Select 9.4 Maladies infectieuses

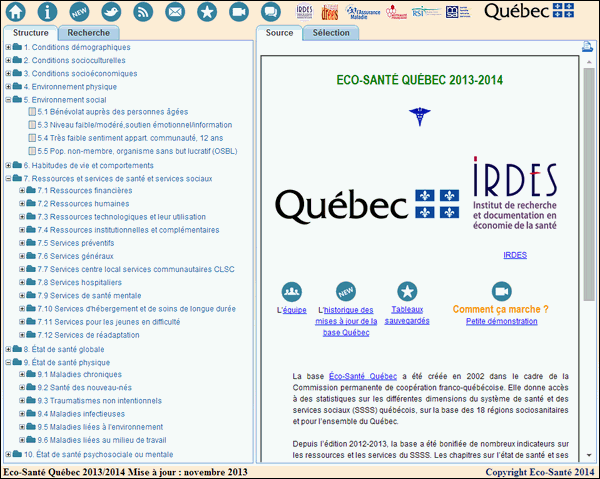pyautogui.click(x=81, y=414)
